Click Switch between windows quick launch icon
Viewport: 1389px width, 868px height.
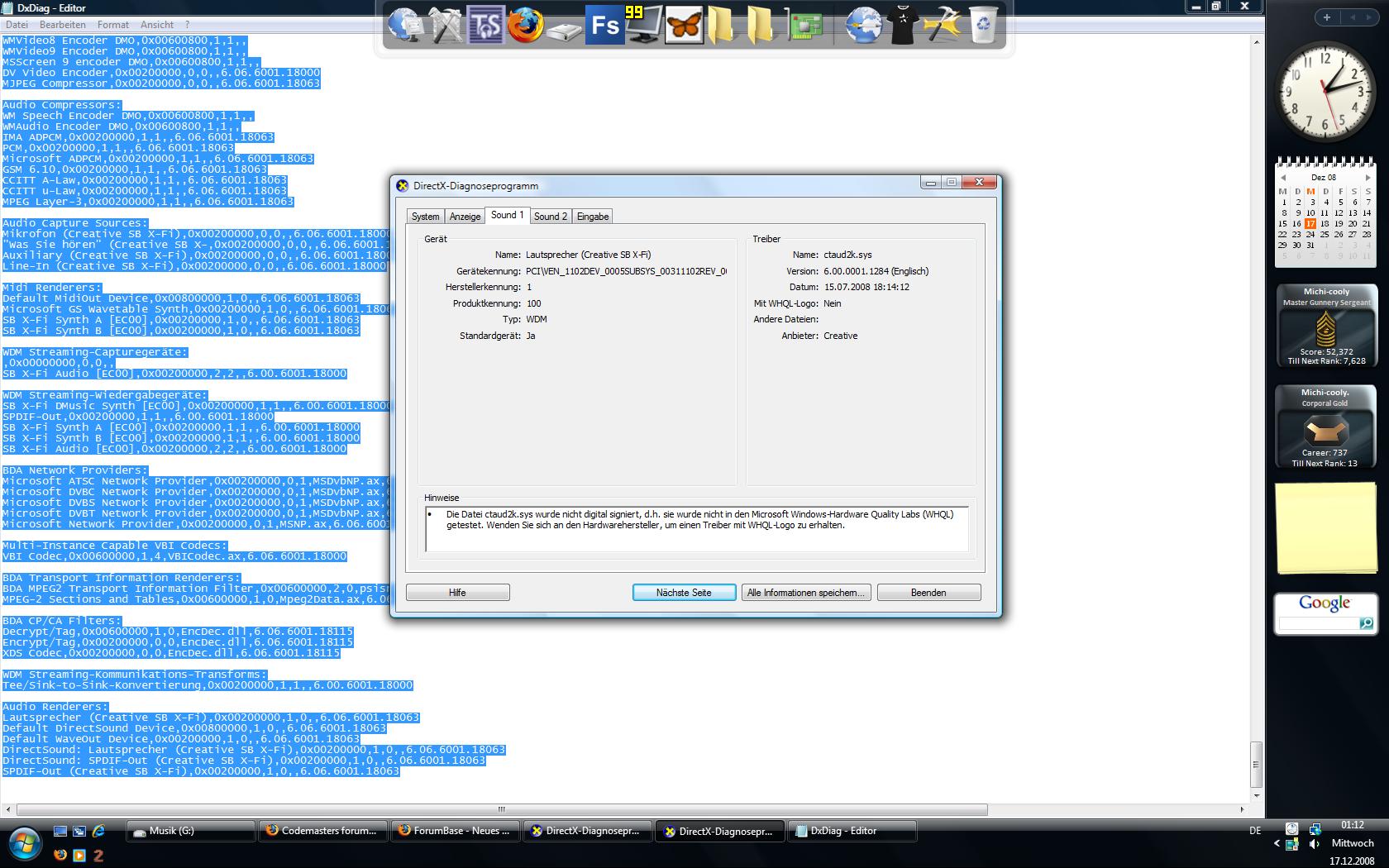pos(79,831)
